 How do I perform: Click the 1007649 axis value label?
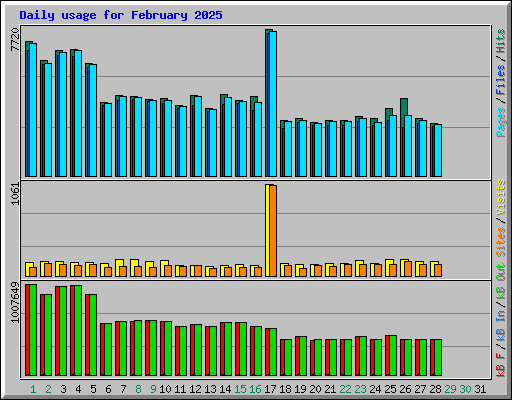click(15, 303)
